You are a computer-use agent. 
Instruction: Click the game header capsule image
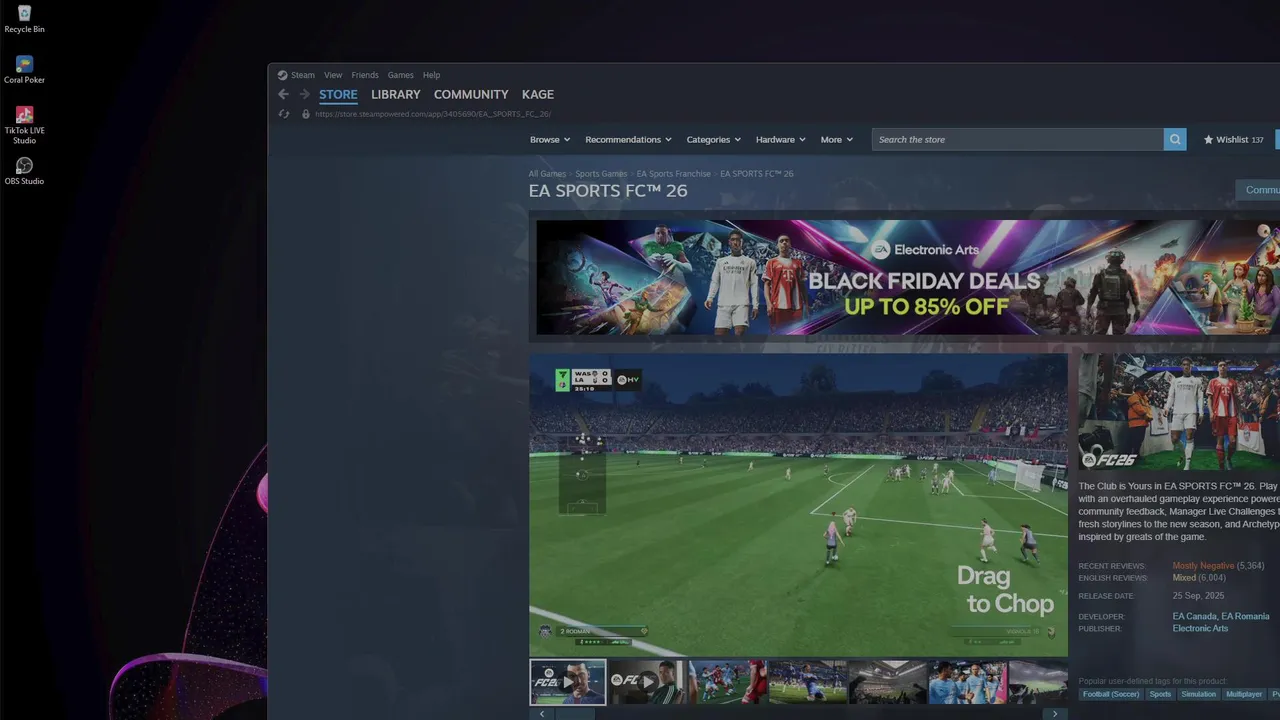pos(1179,412)
